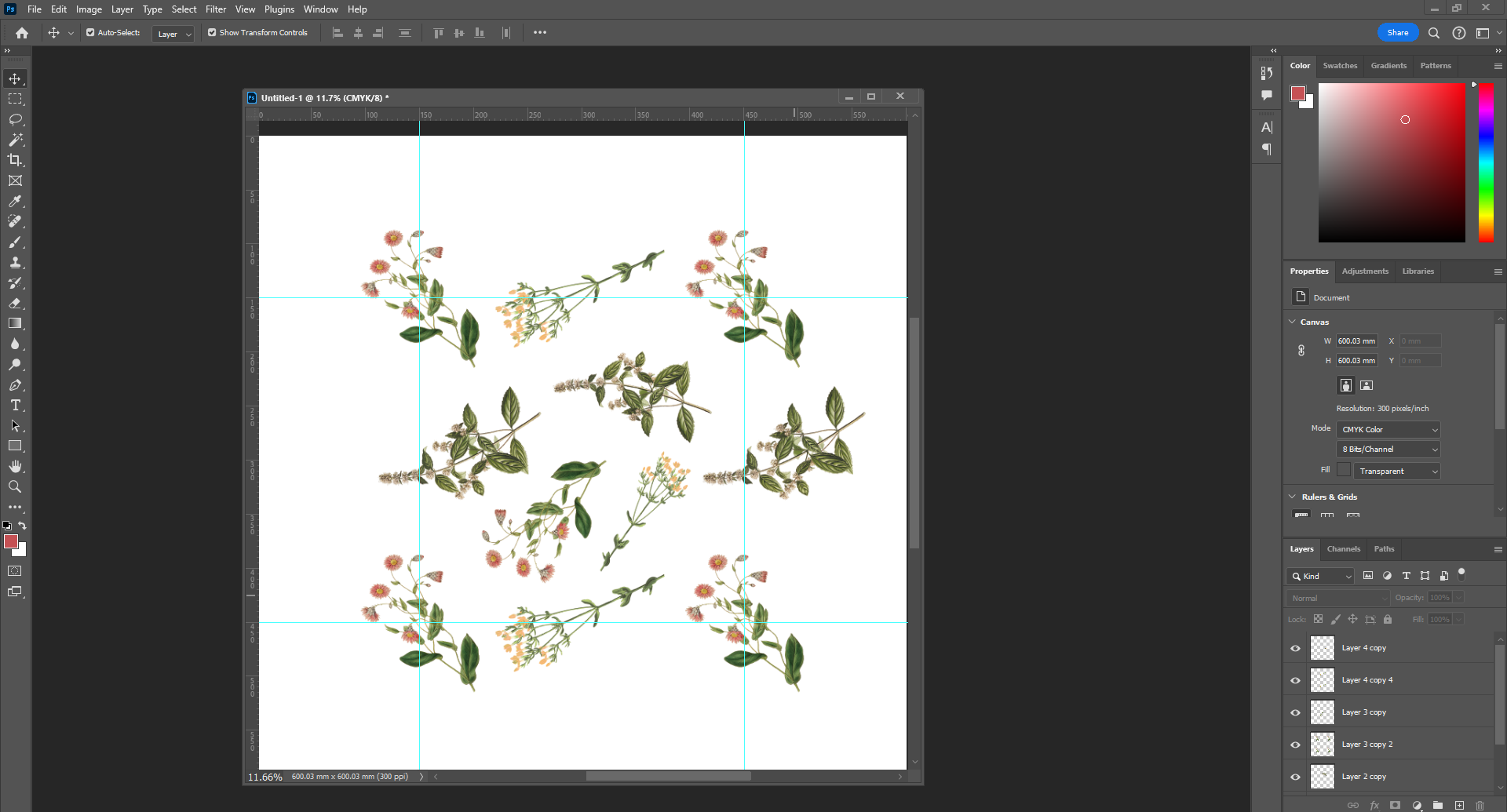Viewport: 1507px width, 812px height.
Task: Switch to the Channels tab
Action: tap(1344, 549)
